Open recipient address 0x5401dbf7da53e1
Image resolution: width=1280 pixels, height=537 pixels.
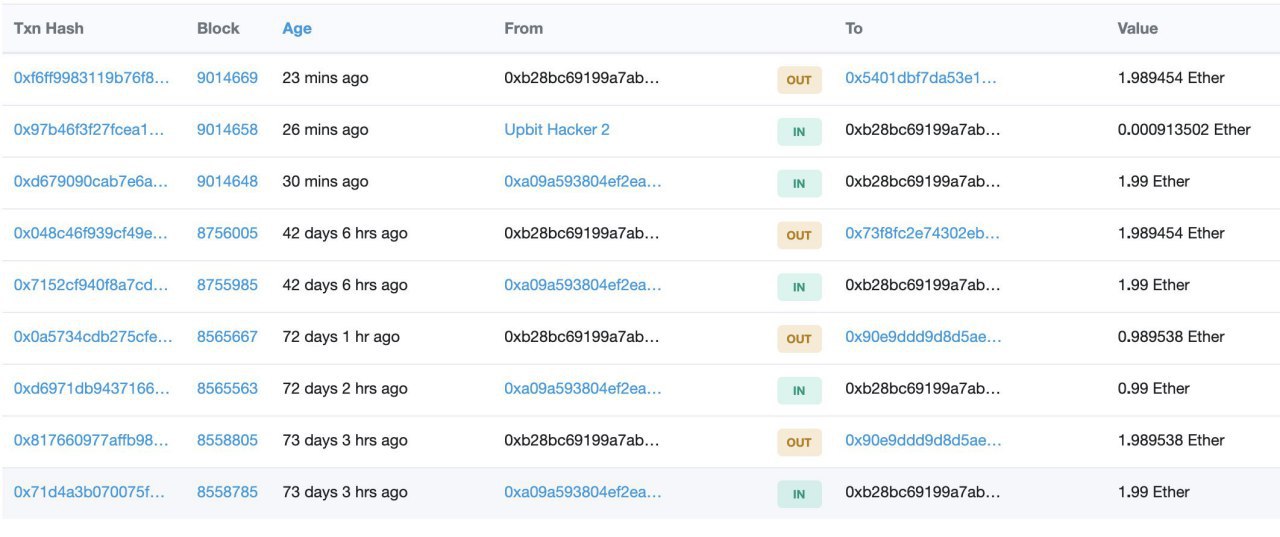point(921,78)
